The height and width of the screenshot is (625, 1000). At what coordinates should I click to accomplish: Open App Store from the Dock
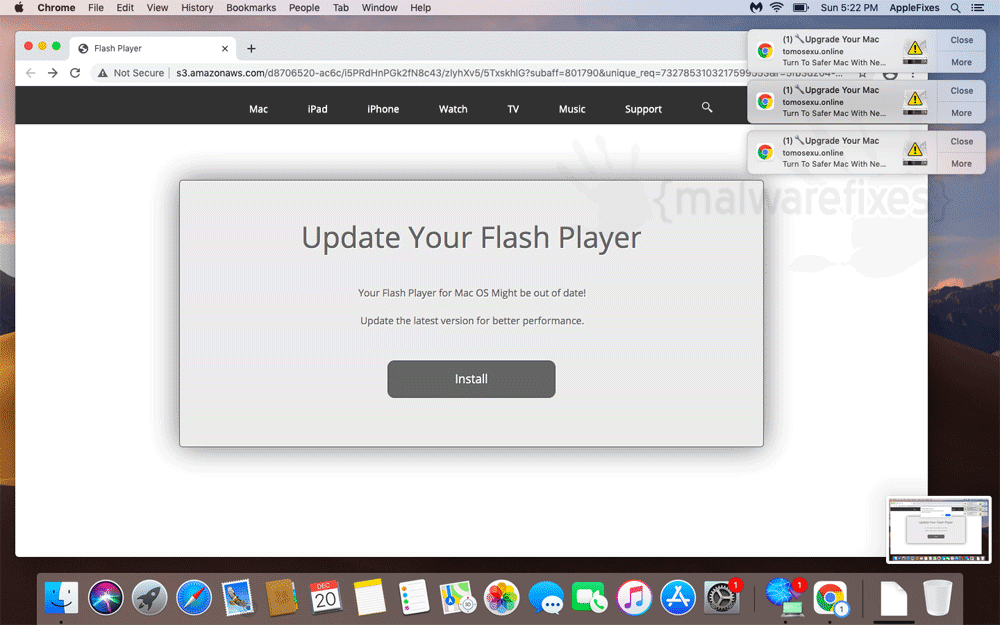678,598
